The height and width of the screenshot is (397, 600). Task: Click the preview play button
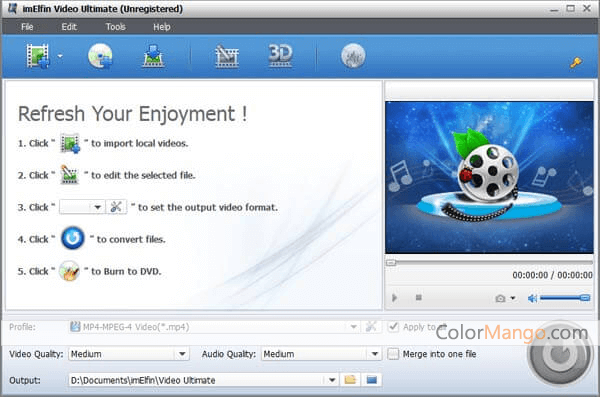click(x=395, y=298)
